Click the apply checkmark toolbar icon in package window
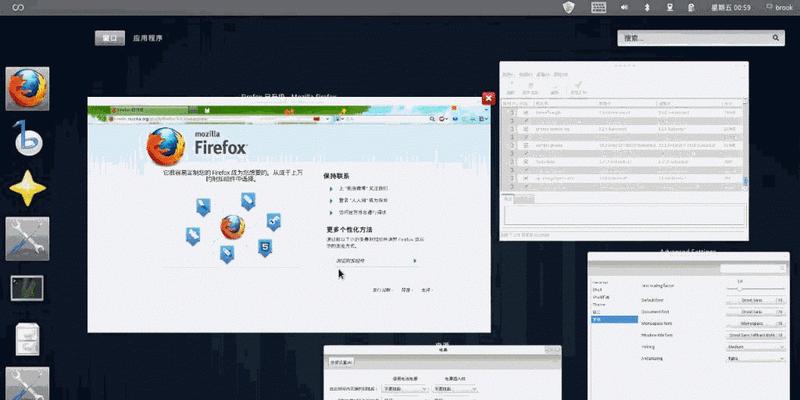The width and height of the screenshot is (800, 400). tap(578, 86)
